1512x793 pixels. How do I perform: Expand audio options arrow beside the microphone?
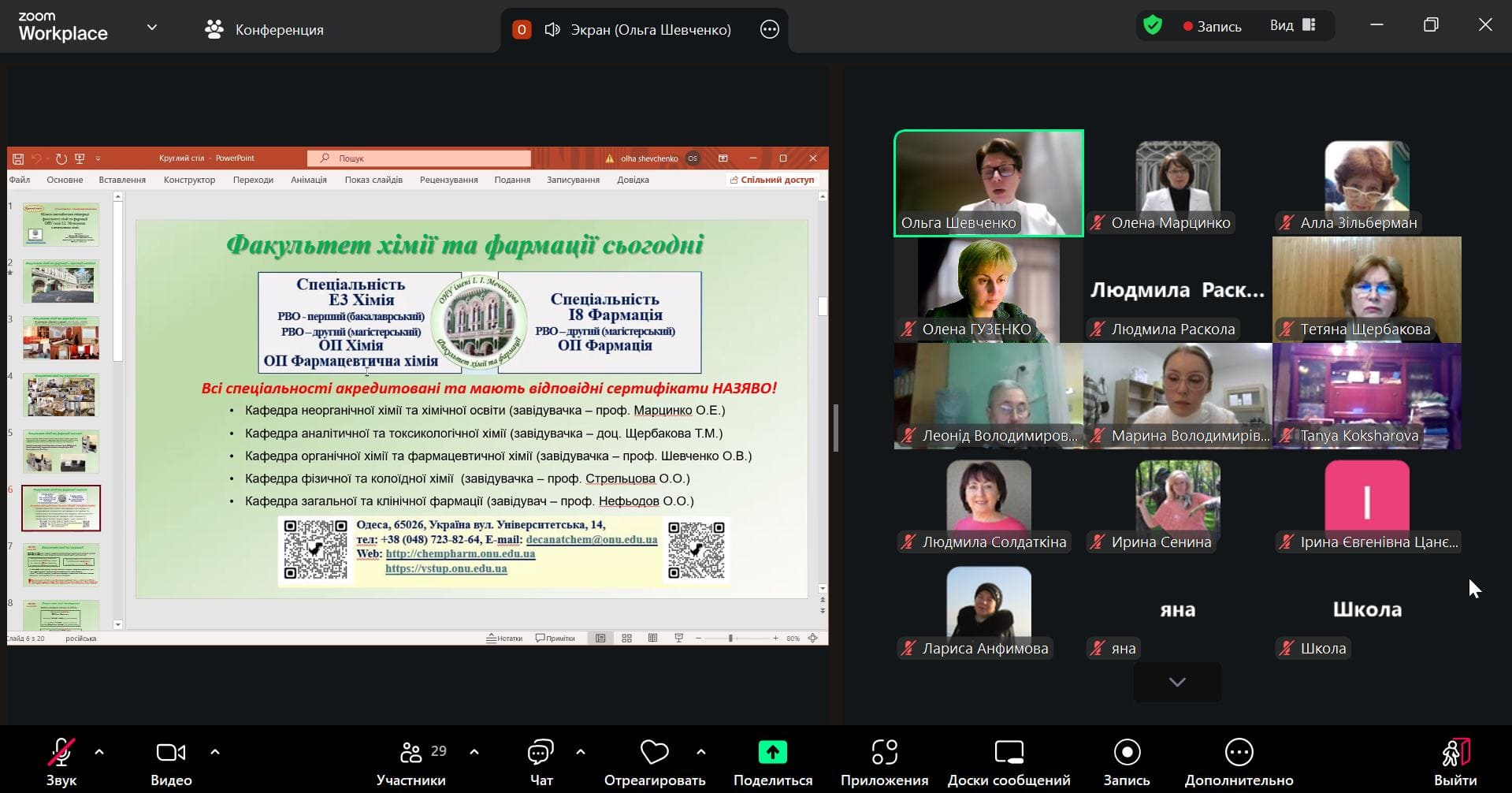click(99, 752)
